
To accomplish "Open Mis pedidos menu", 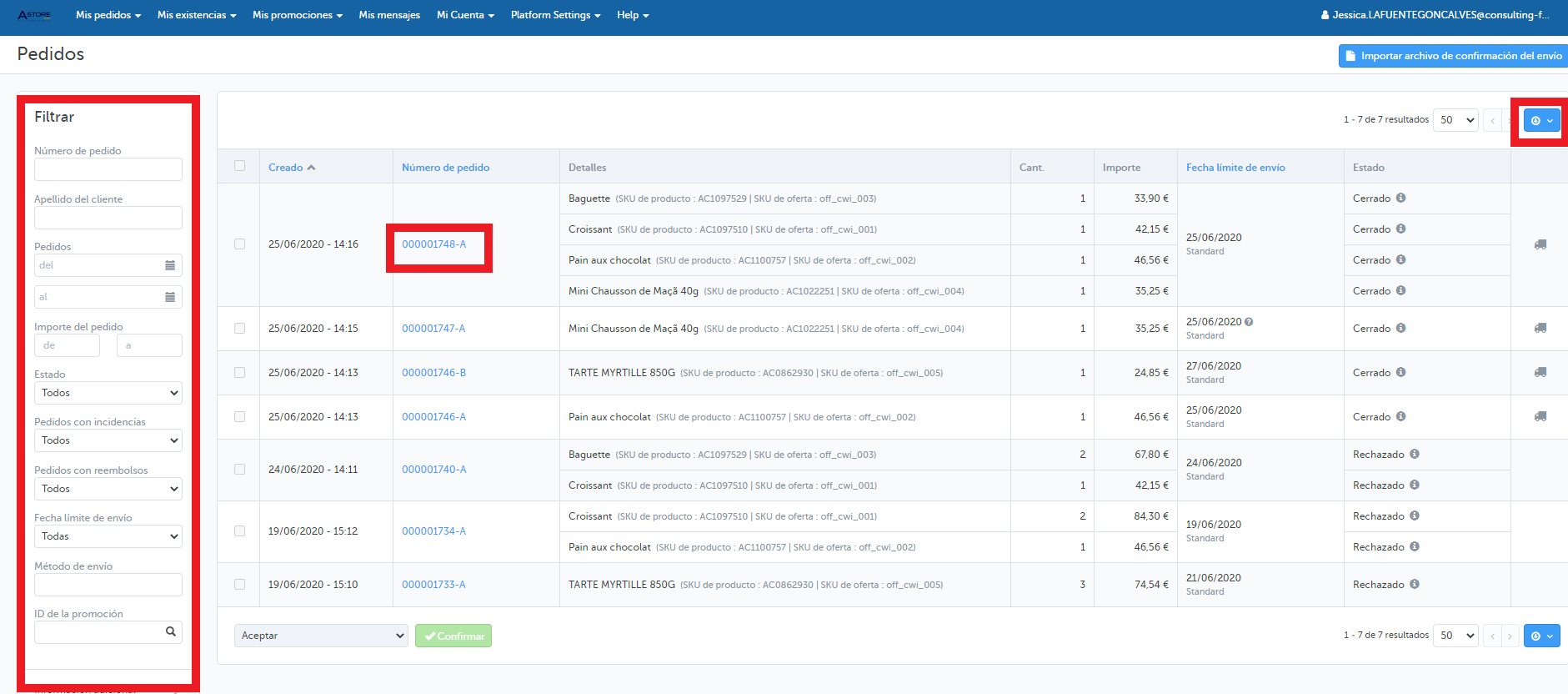I will [108, 15].
